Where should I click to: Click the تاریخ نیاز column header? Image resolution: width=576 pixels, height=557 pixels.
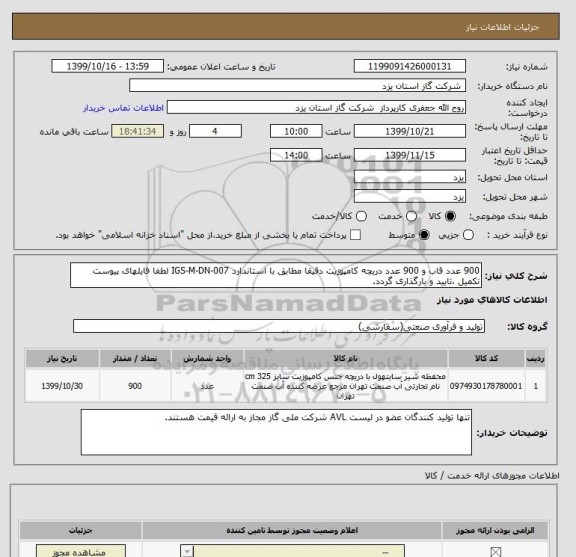[x=62, y=359]
